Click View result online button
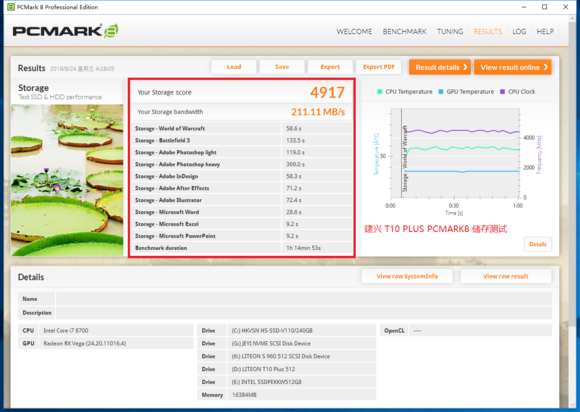The width and height of the screenshot is (580, 412). coord(513,67)
